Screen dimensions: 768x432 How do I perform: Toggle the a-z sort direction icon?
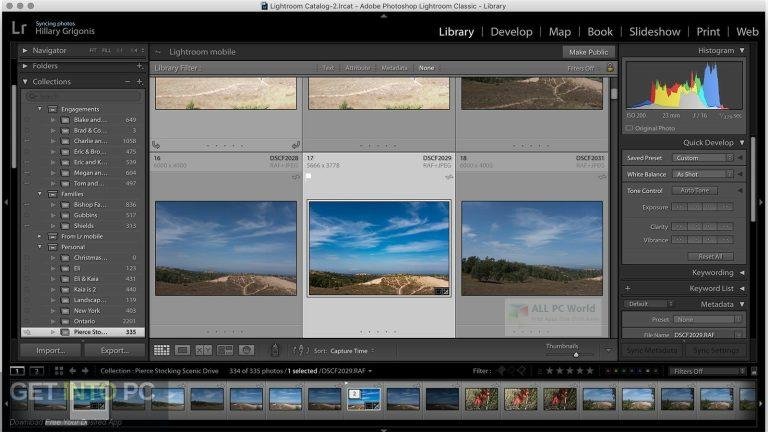click(x=301, y=350)
